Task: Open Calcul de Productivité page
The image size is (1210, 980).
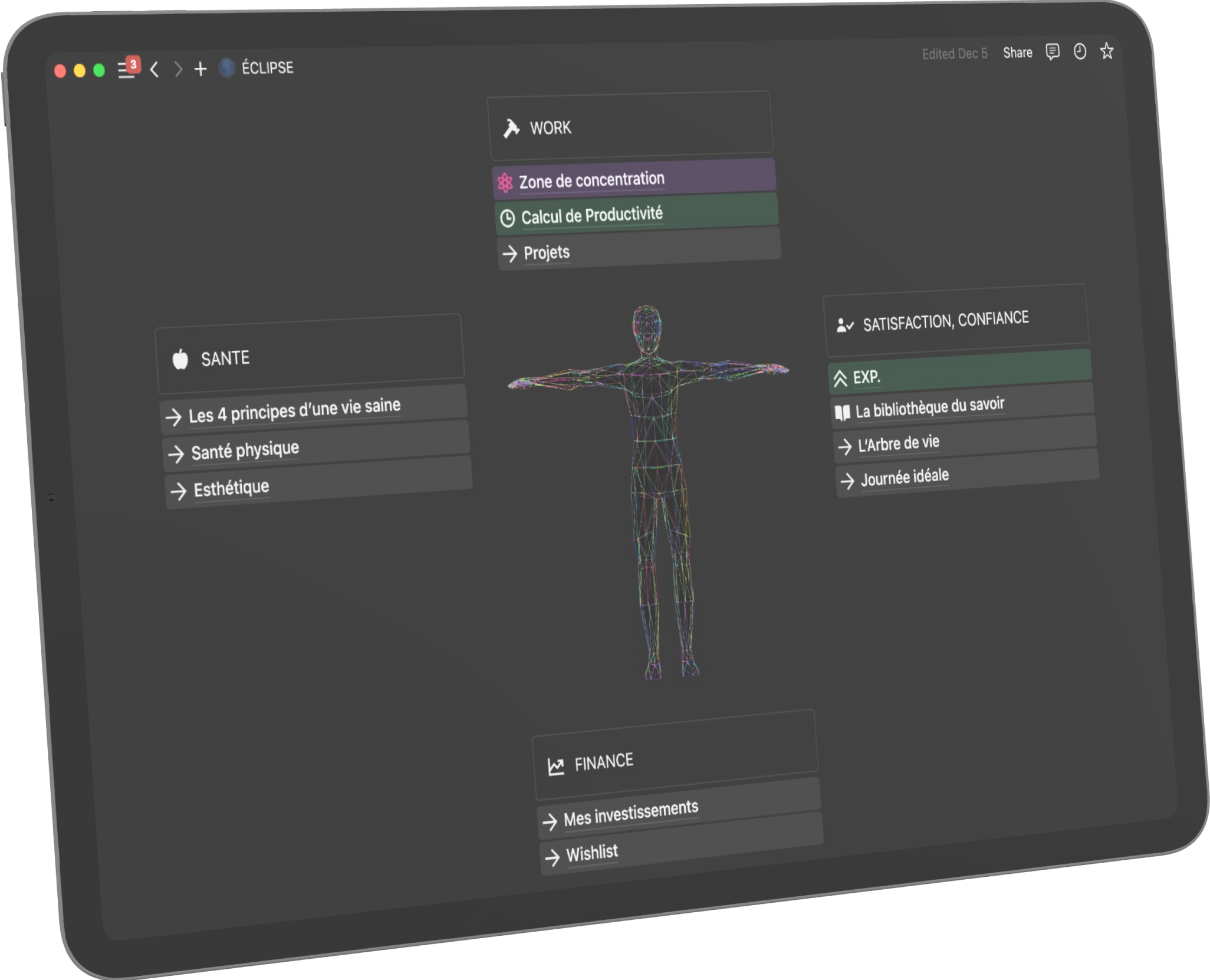Action: 591,216
